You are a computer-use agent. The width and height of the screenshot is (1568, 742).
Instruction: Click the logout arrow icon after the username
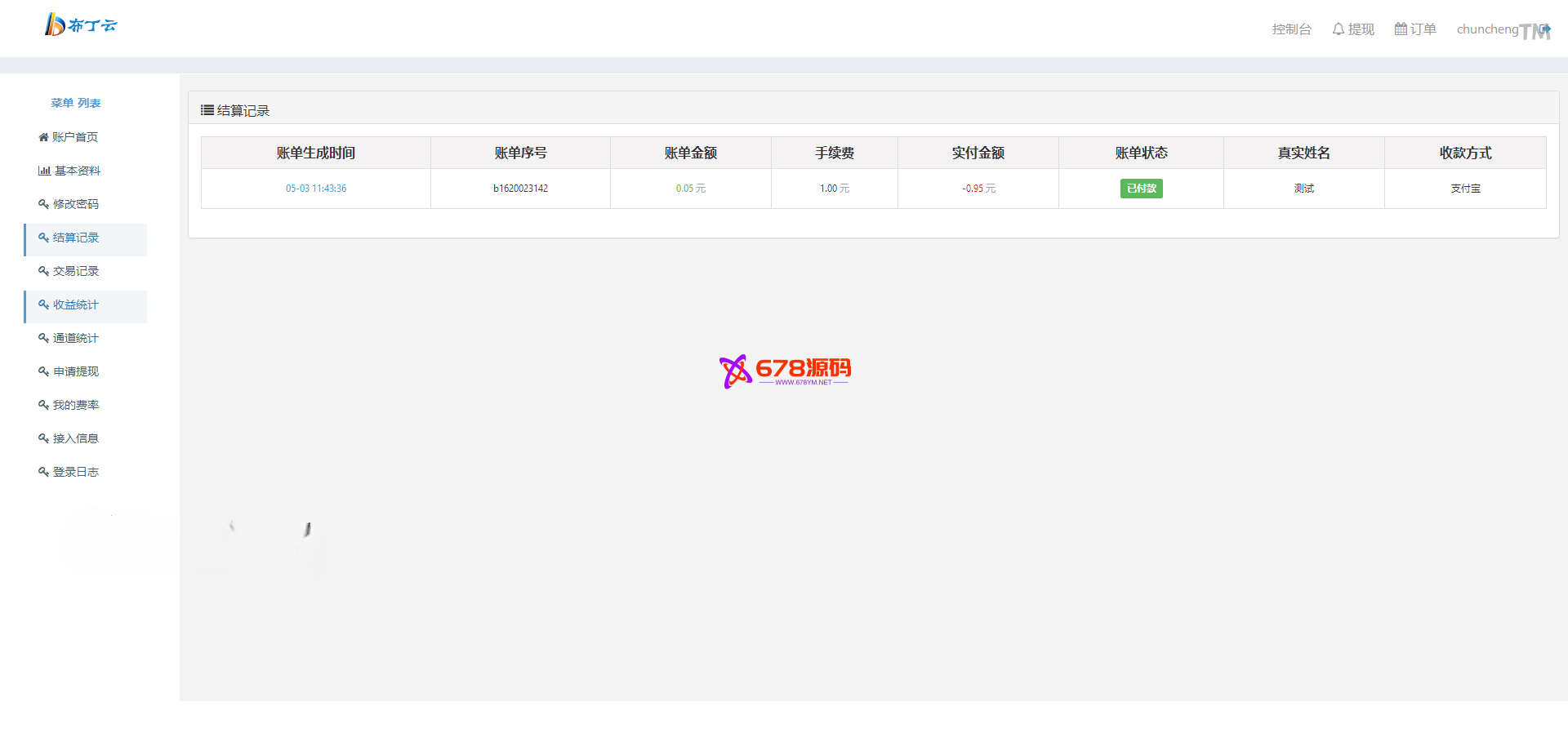click(1544, 29)
